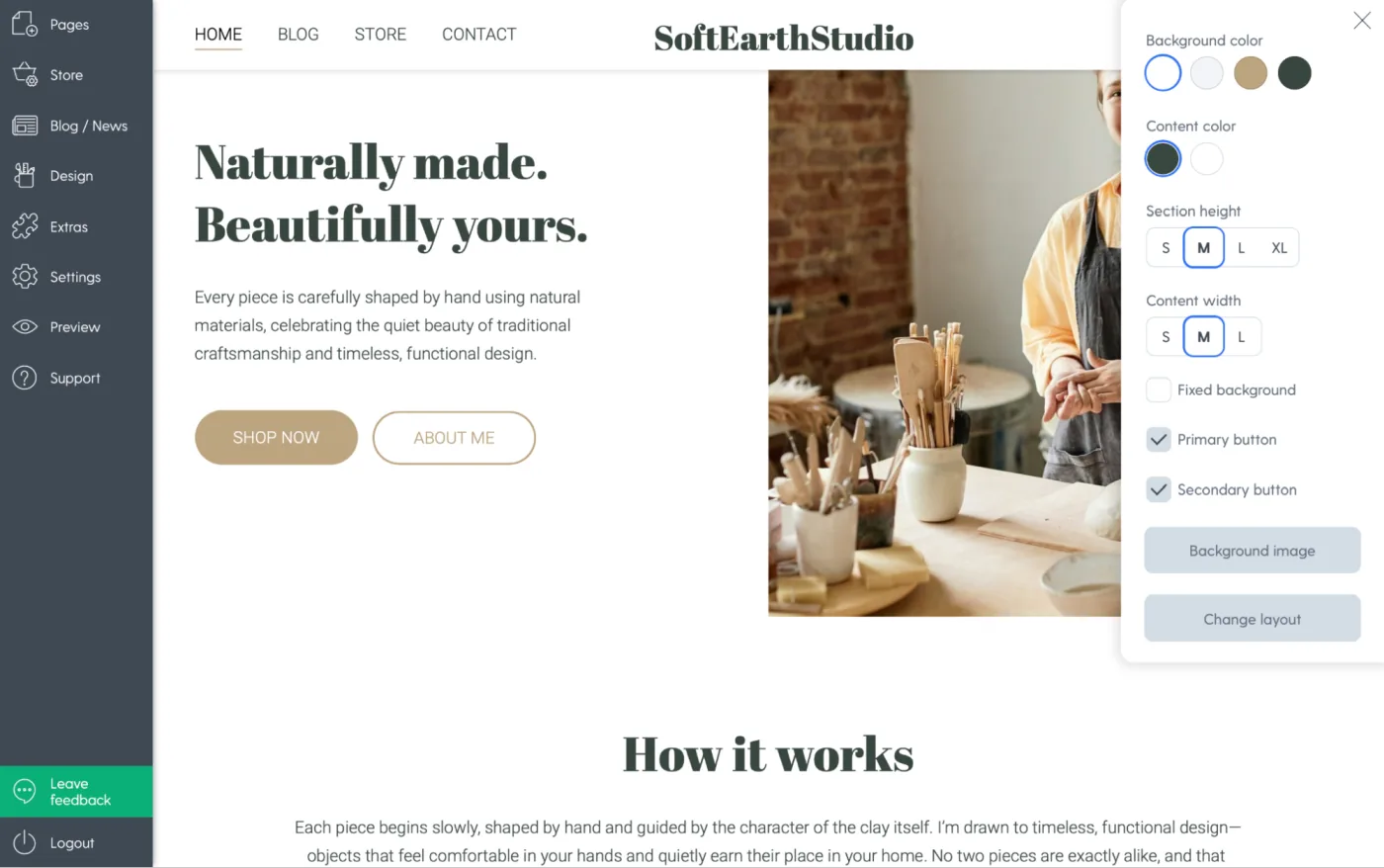Click the Logout power icon
This screenshot has height=868, width=1384.
(x=25, y=843)
